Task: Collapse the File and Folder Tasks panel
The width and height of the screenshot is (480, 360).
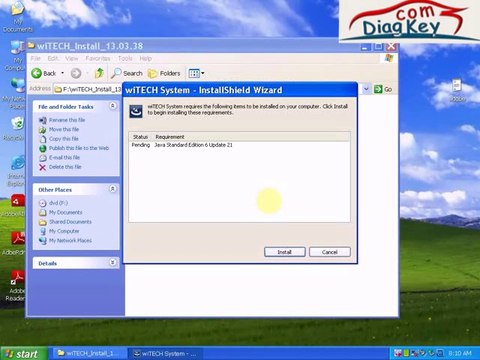Action: click(113, 106)
